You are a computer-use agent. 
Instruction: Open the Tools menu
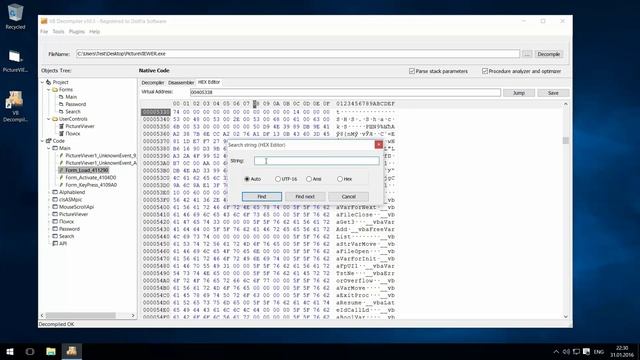(x=58, y=31)
